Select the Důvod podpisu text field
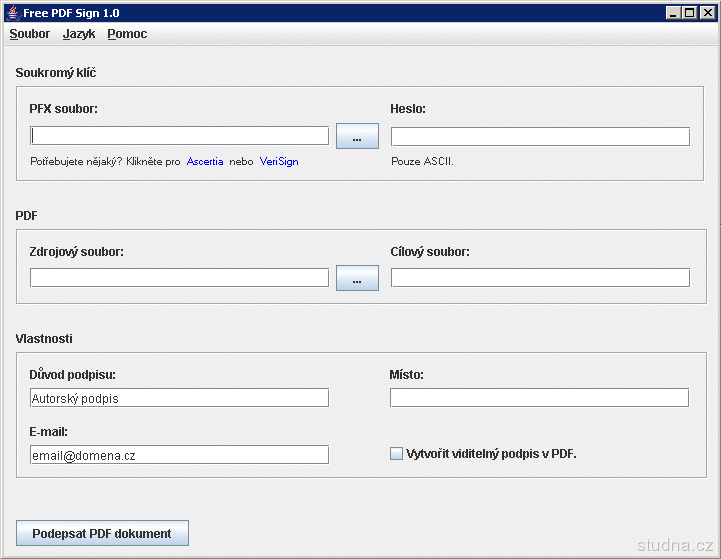 click(x=179, y=398)
